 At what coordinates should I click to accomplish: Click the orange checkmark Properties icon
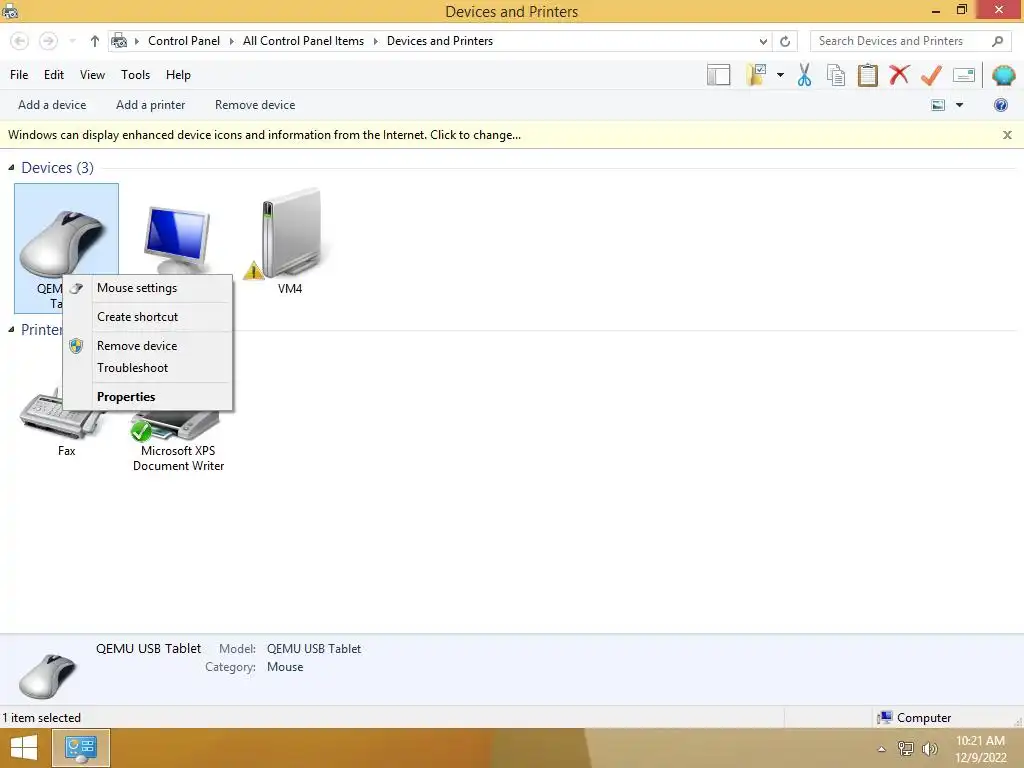931,75
